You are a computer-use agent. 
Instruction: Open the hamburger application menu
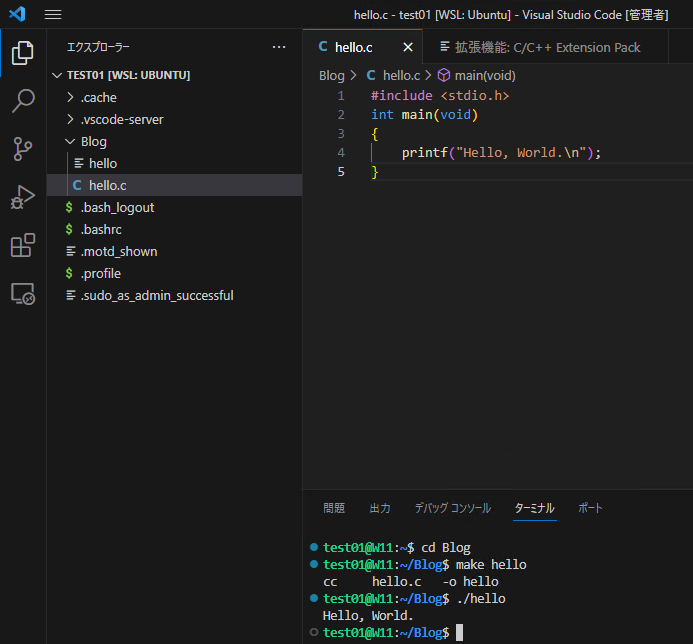[x=53, y=15]
